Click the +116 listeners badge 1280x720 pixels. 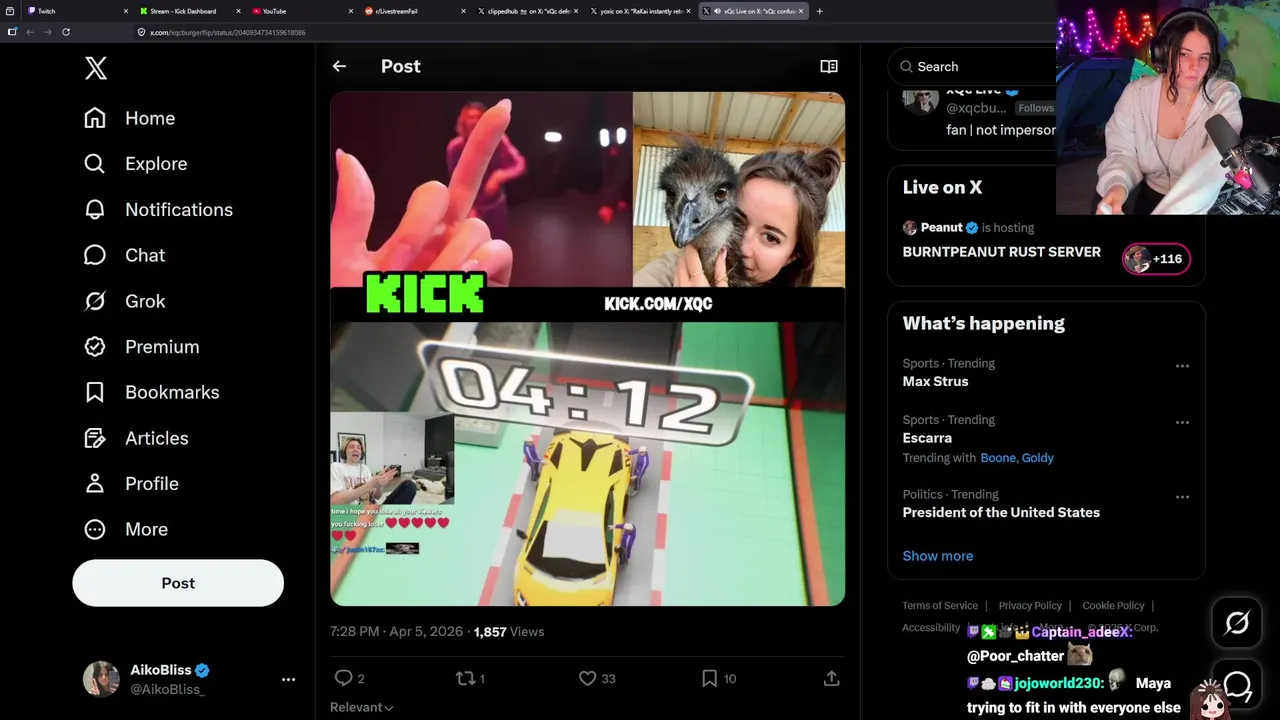[1156, 259]
